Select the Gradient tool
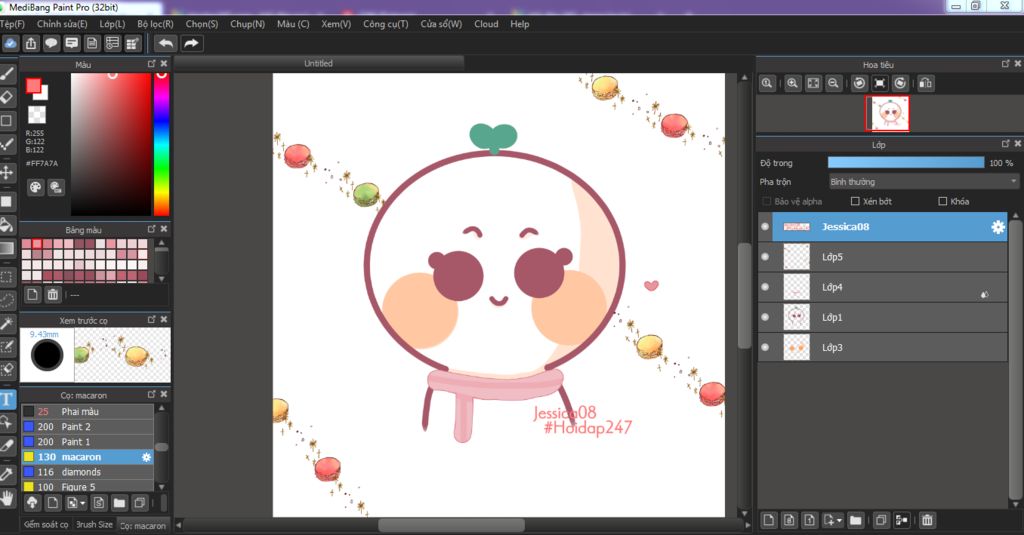 pyautogui.click(x=7, y=248)
